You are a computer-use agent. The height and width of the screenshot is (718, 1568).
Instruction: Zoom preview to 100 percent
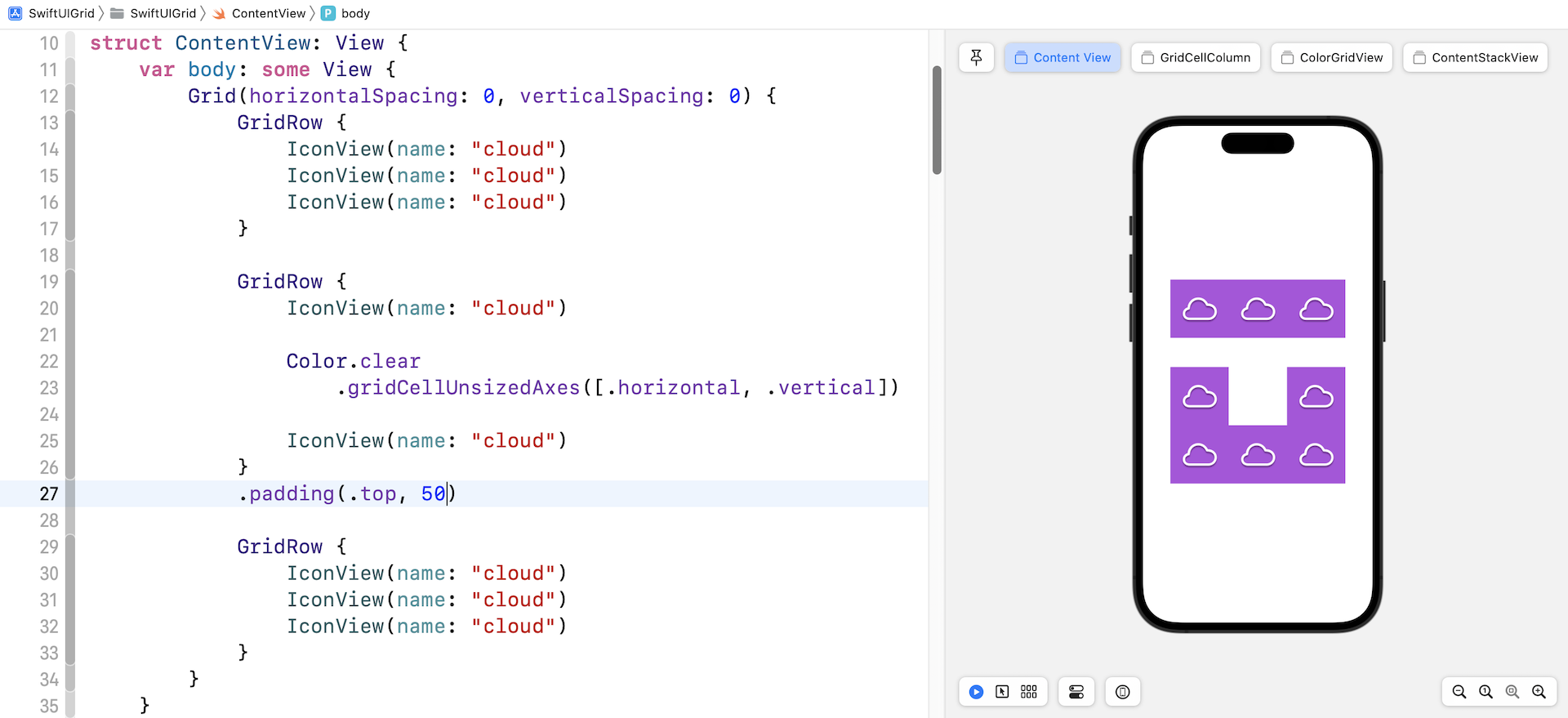coord(1486,692)
